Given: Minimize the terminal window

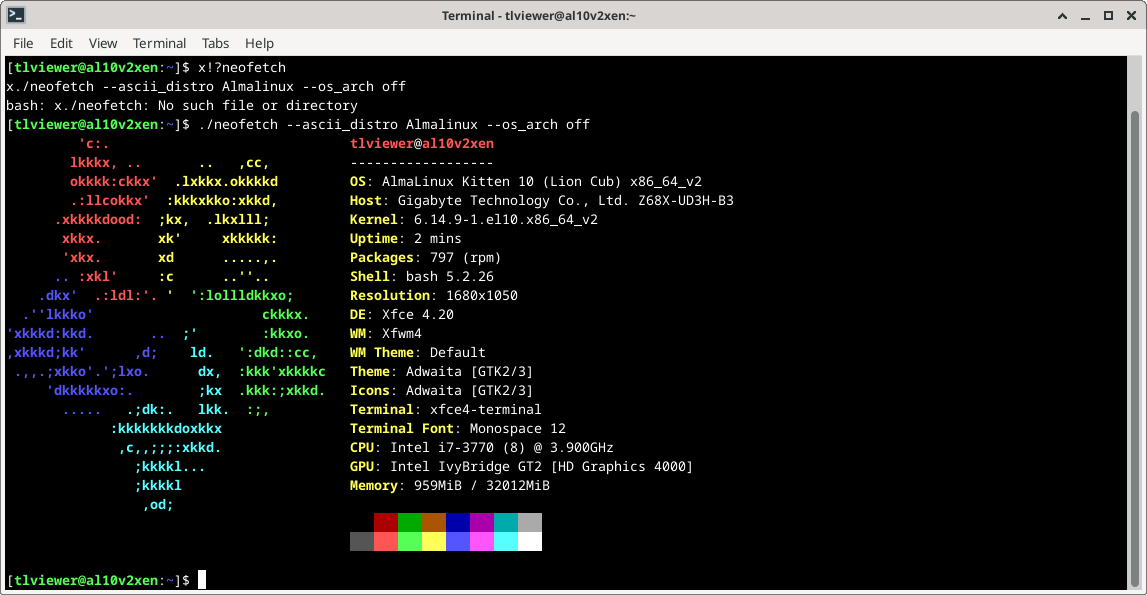Looking at the screenshot, I should pyautogui.click(x=1086, y=16).
